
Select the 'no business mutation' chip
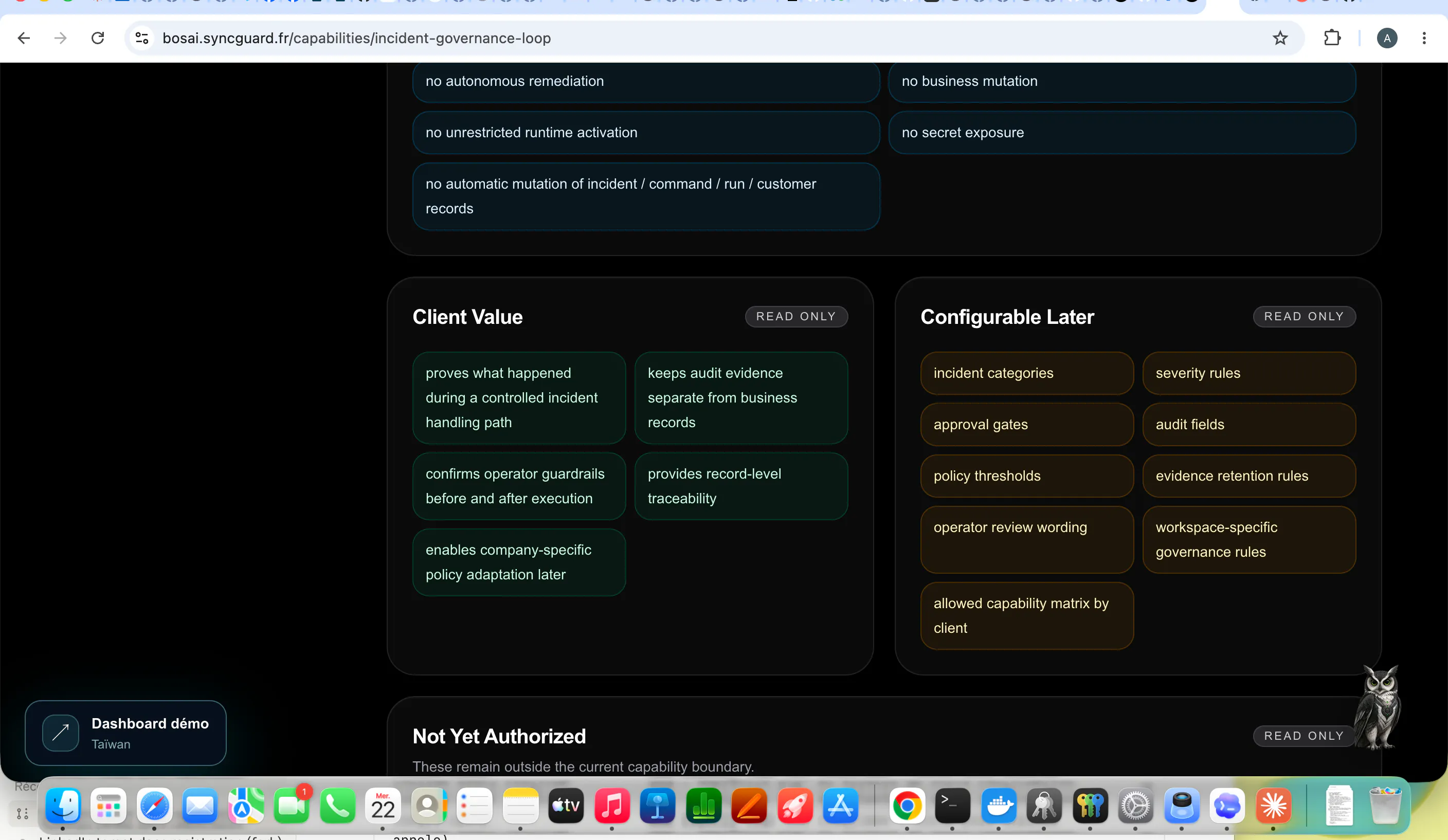point(1121,81)
